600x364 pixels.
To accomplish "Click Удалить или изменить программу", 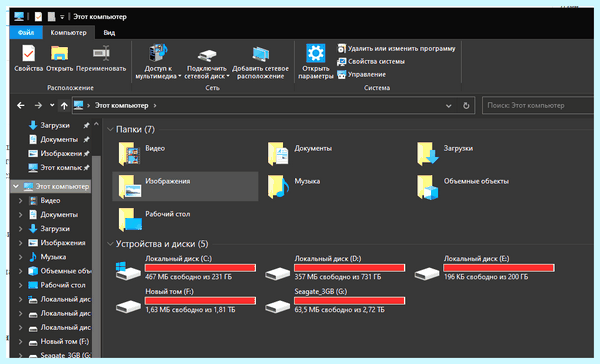I will click(396, 49).
